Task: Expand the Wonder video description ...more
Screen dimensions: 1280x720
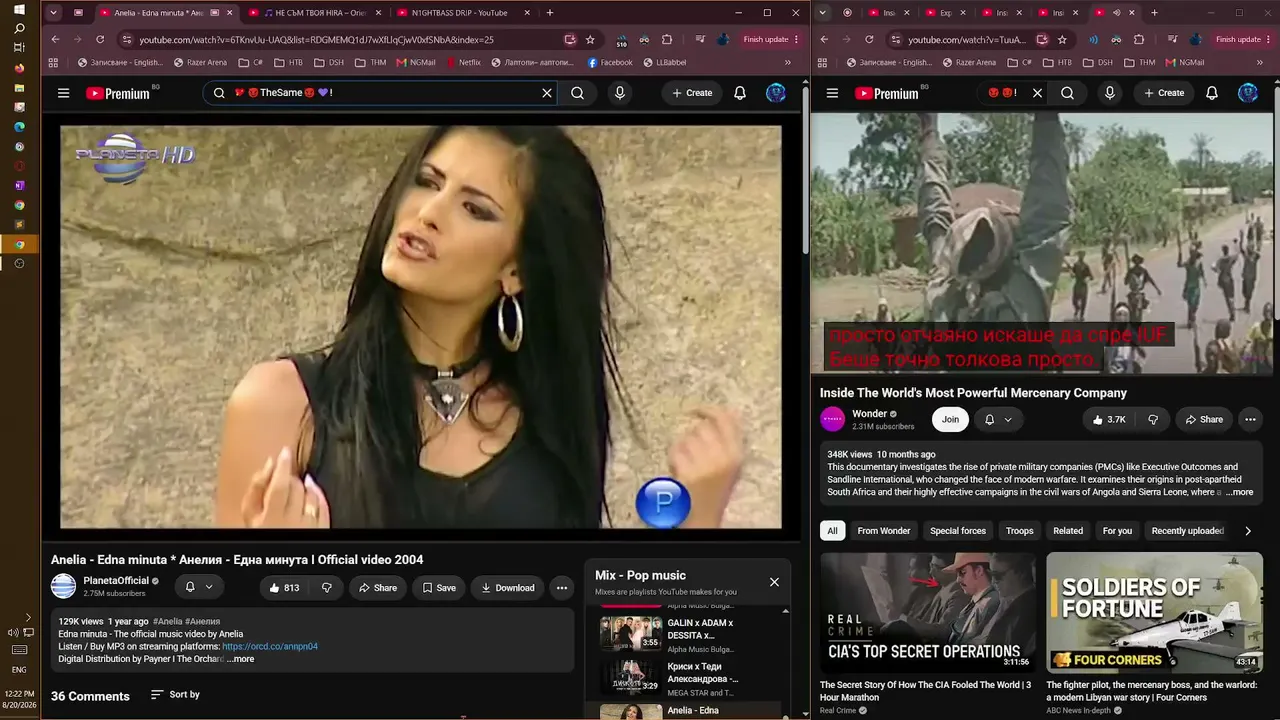Action: click(1238, 492)
